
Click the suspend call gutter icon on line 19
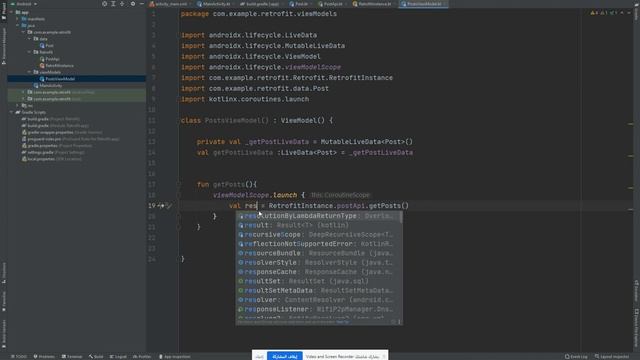click(161, 206)
